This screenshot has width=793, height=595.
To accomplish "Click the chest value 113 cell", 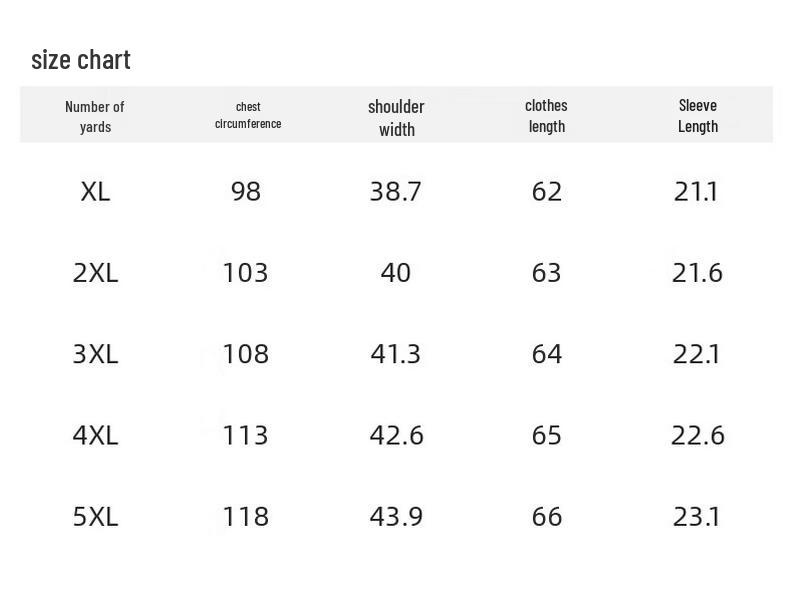I will tap(246, 435).
